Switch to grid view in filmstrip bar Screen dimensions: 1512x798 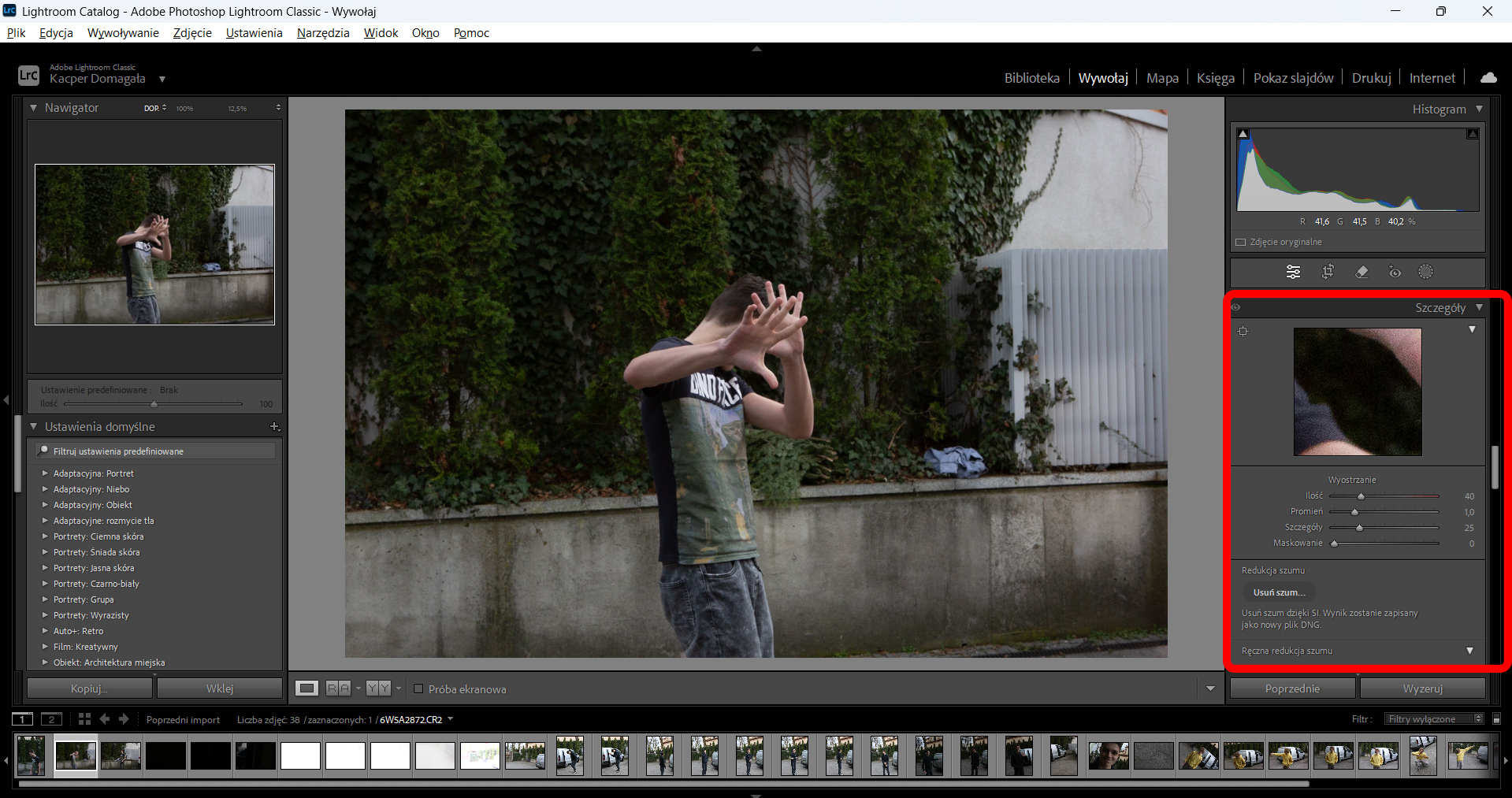pyautogui.click(x=84, y=718)
